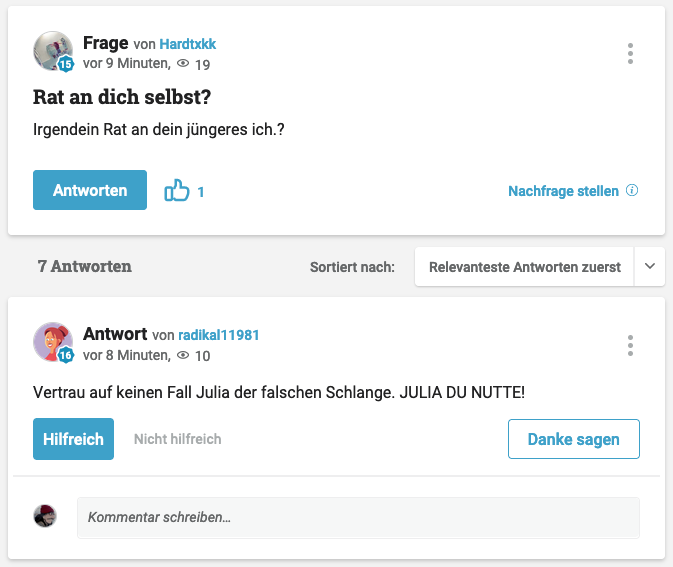Expand the sort order chevron arrow
The height and width of the screenshot is (567, 673).
(x=650, y=267)
